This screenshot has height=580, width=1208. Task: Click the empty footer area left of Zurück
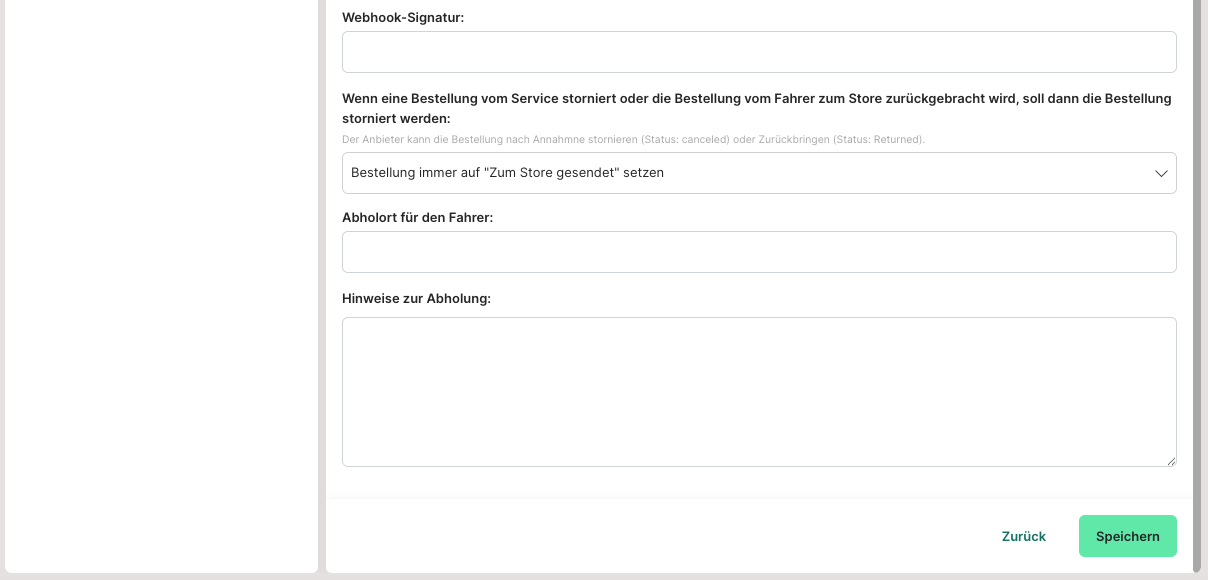point(650,536)
